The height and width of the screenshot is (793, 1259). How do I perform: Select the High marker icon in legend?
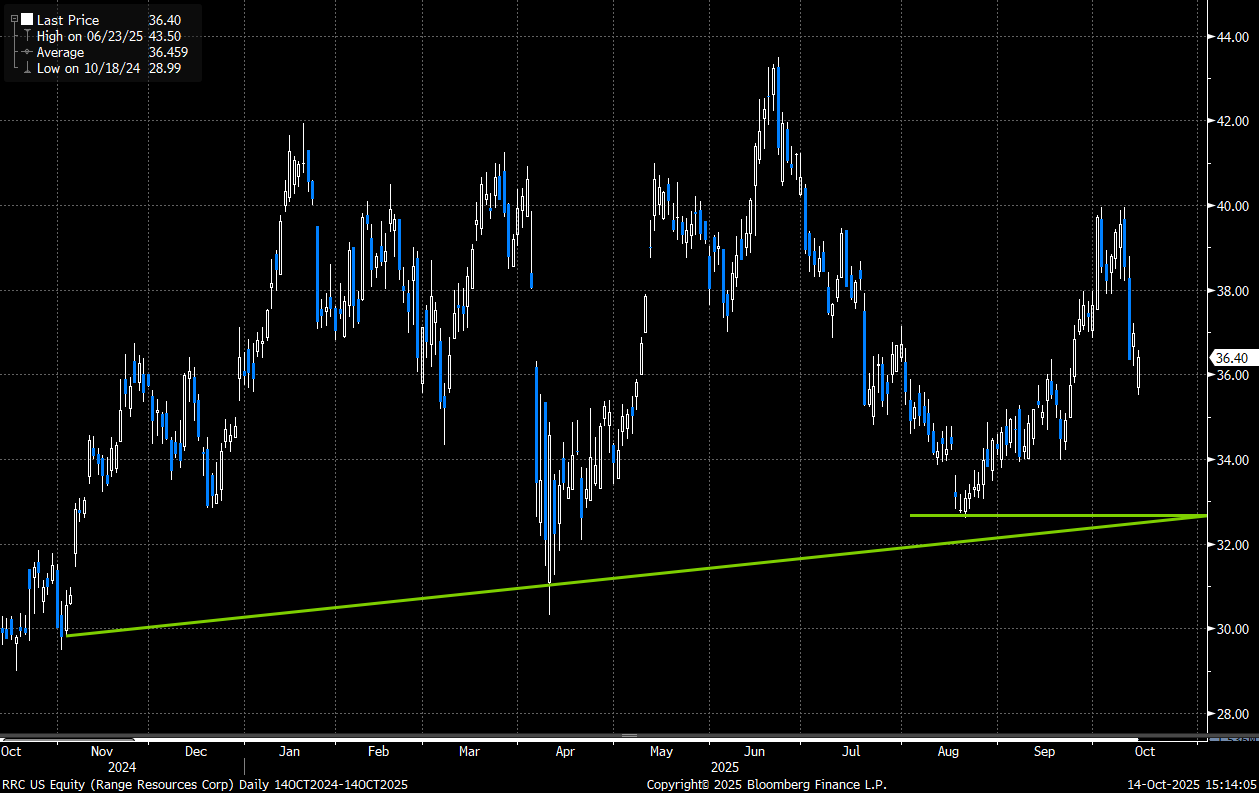tap(26, 36)
